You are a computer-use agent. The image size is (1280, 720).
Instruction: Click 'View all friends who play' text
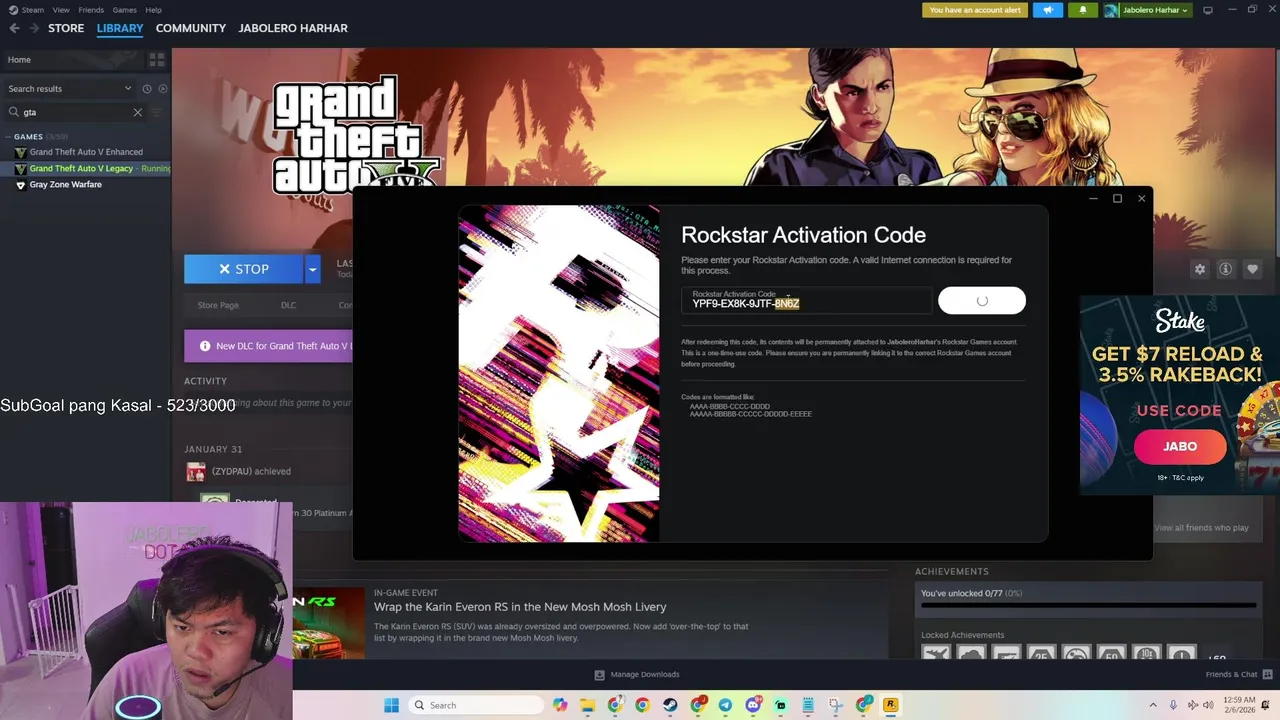(1201, 528)
